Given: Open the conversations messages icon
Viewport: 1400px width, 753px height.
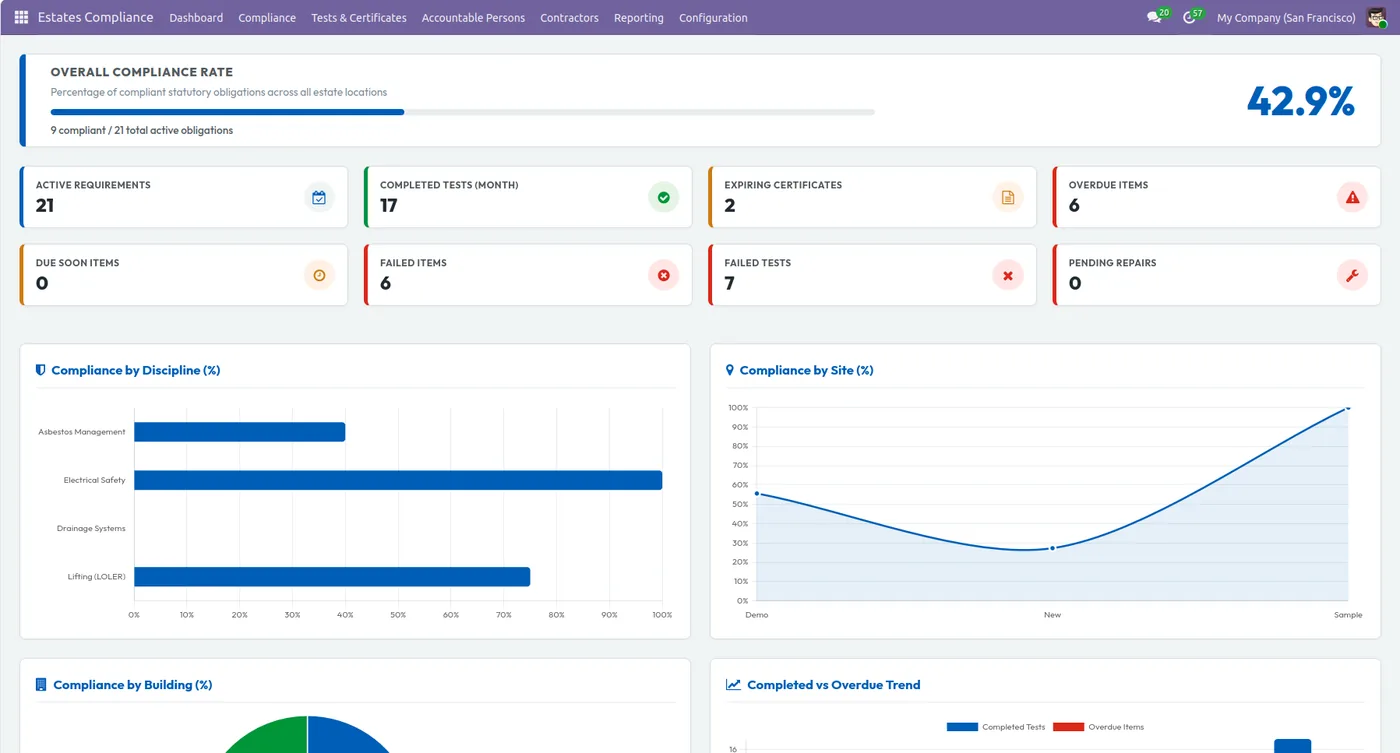Looking at the screenshot, I should tap(1154, 18).
